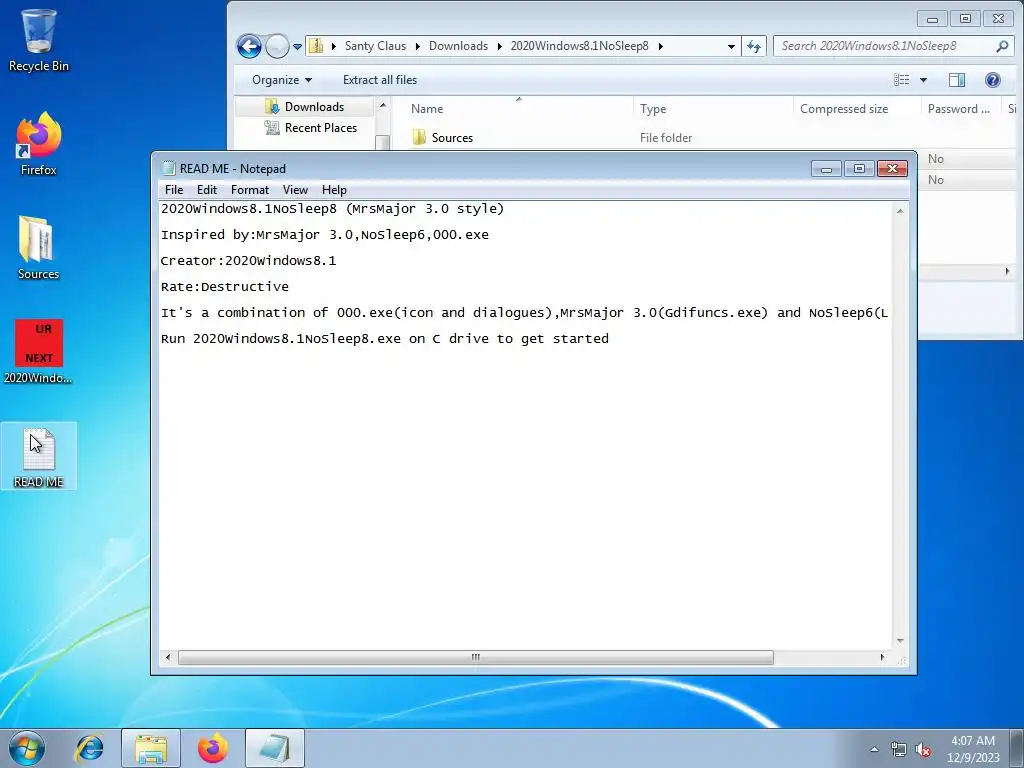Click Extract all files in Explorer
The image size is (1024, 768).
380,80
